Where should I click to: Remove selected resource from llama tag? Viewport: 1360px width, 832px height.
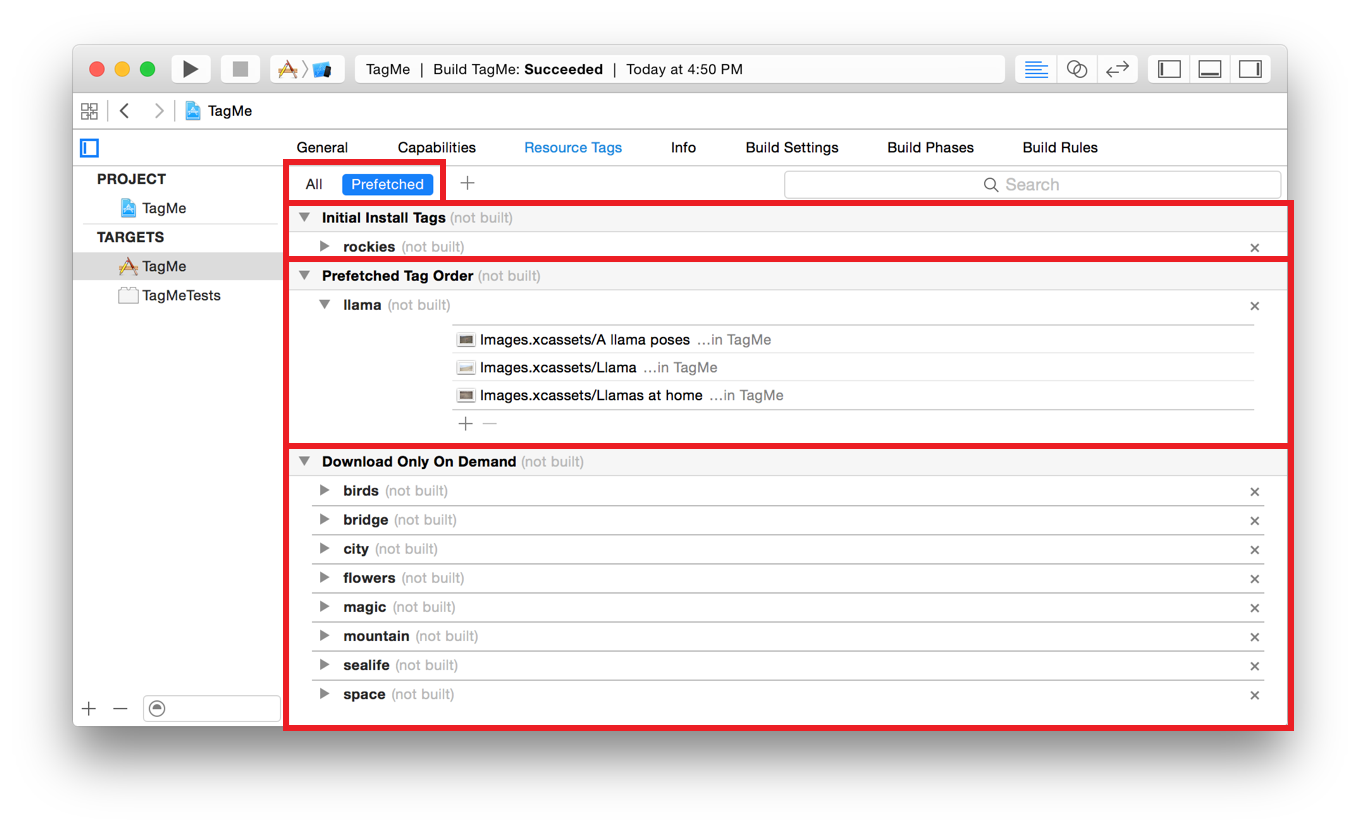tap(489, 424)
